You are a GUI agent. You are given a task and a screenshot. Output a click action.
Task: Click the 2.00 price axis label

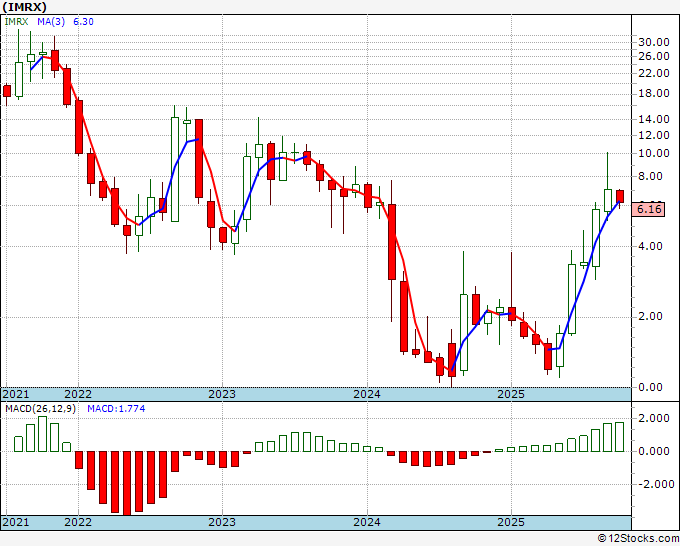pos(651,317)
